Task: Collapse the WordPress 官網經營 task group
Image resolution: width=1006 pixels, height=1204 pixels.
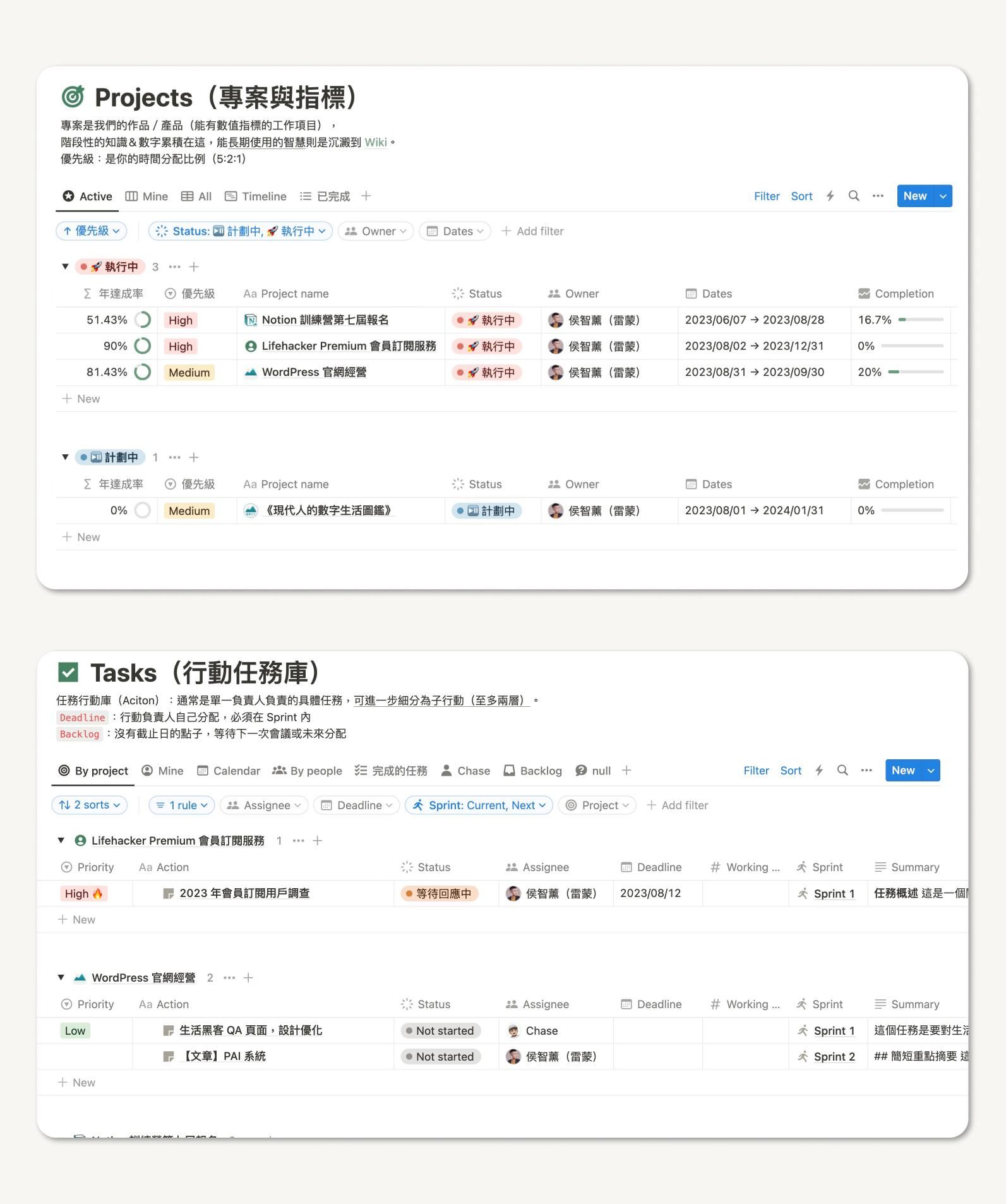Action: coord(61,977)
